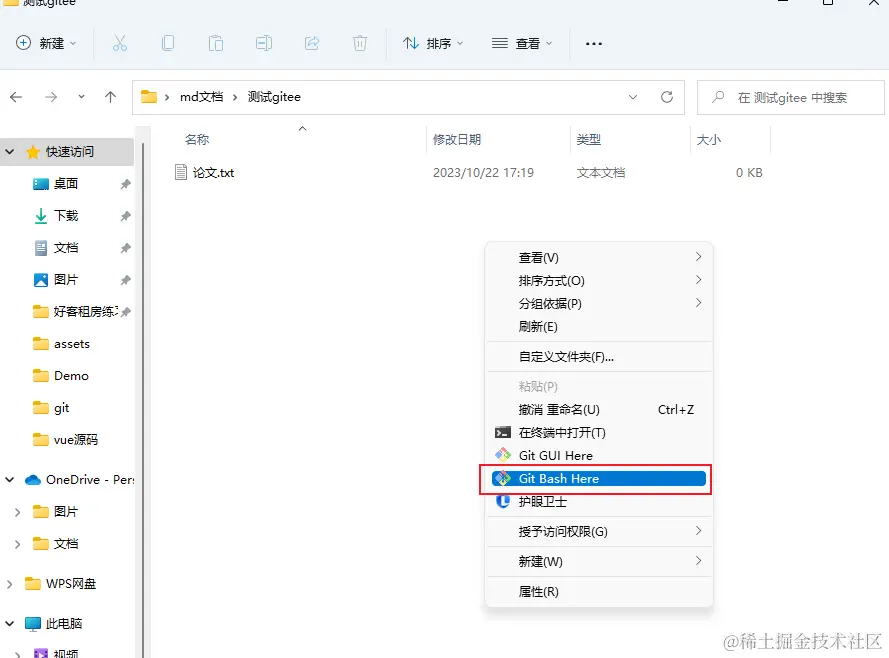
Task: Sort by the 修改日期 column header
Action: coord(457,139)
